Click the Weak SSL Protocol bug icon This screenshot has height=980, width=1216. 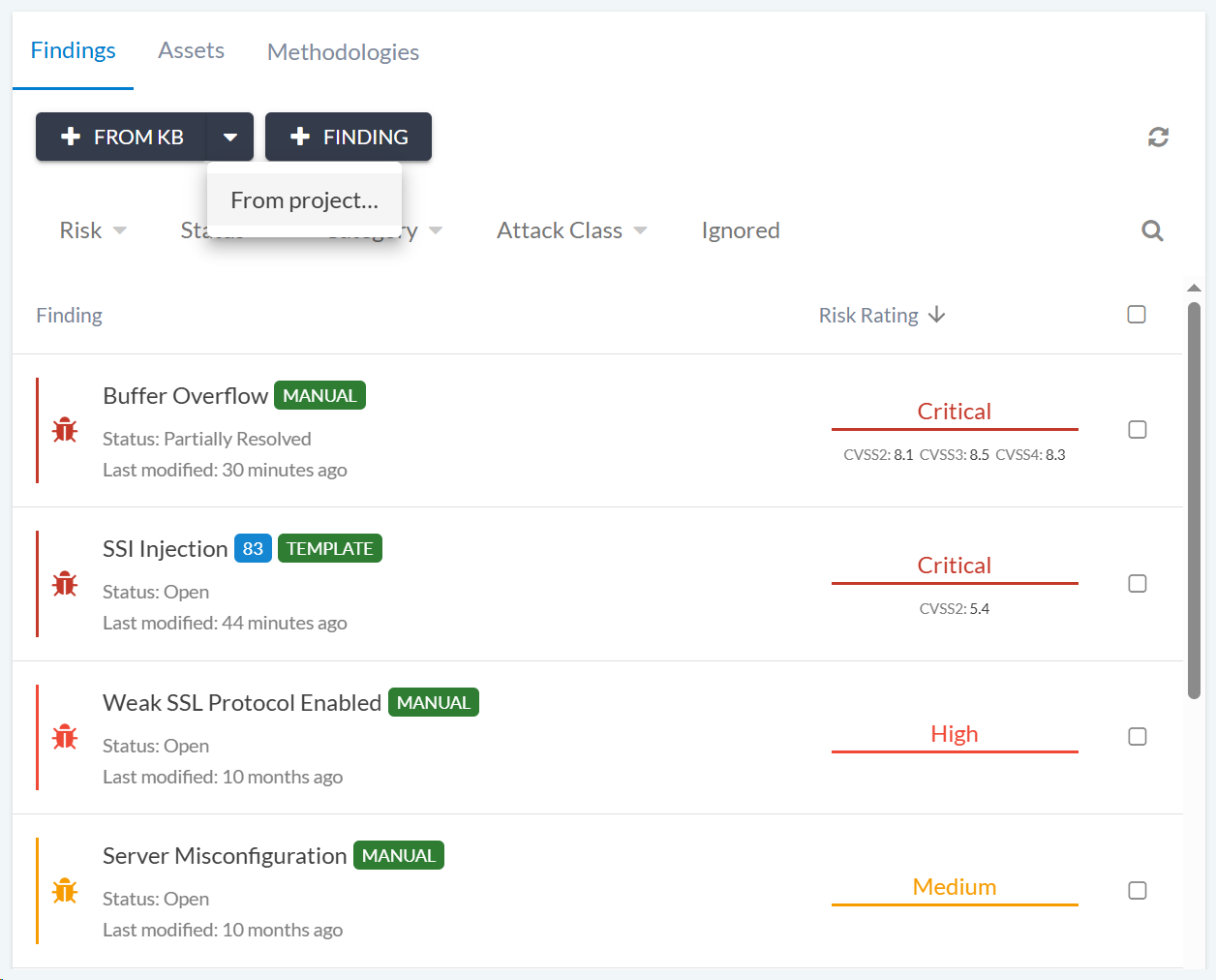click(x=65, y=737)
